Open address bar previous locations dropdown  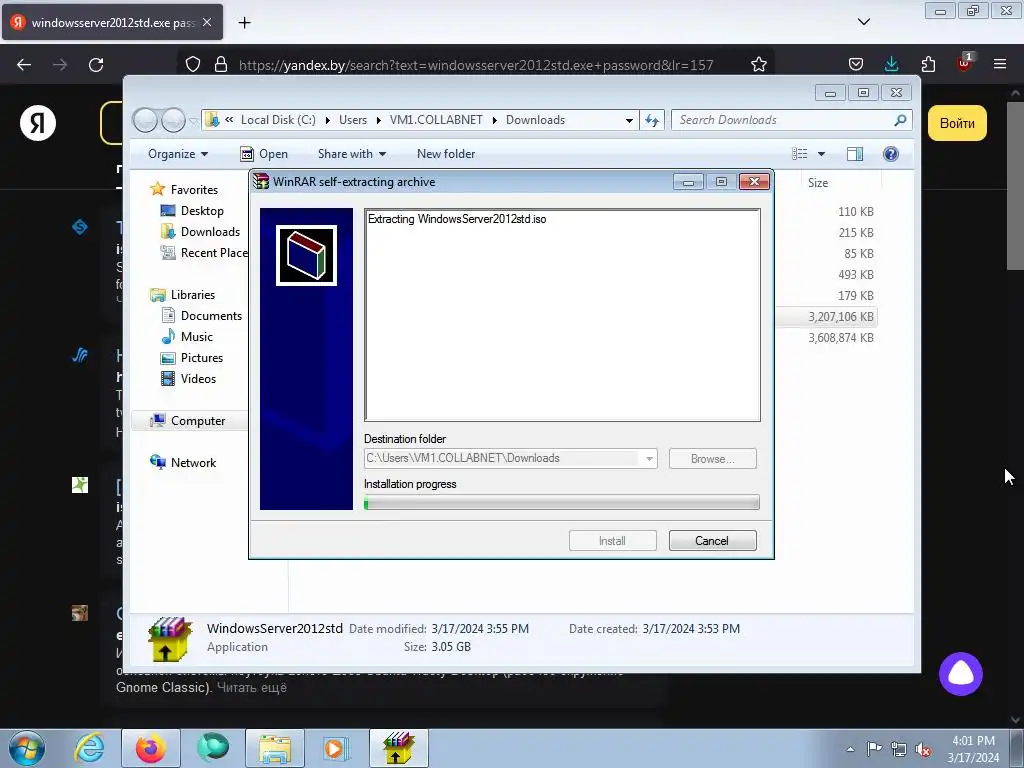pos(629,120)
